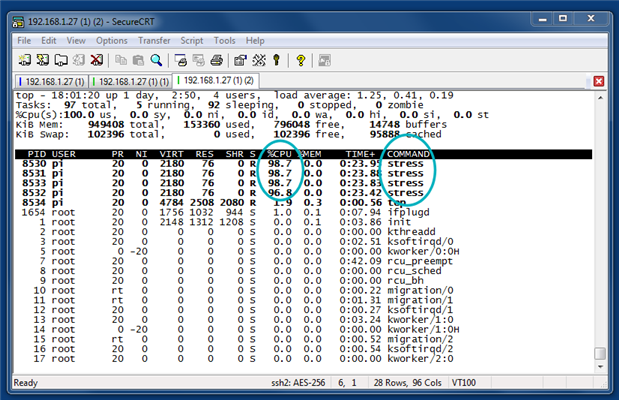This screenshot has height=400, width=619.
Task: Open the Transfer menu
Action: pos(154,41)
